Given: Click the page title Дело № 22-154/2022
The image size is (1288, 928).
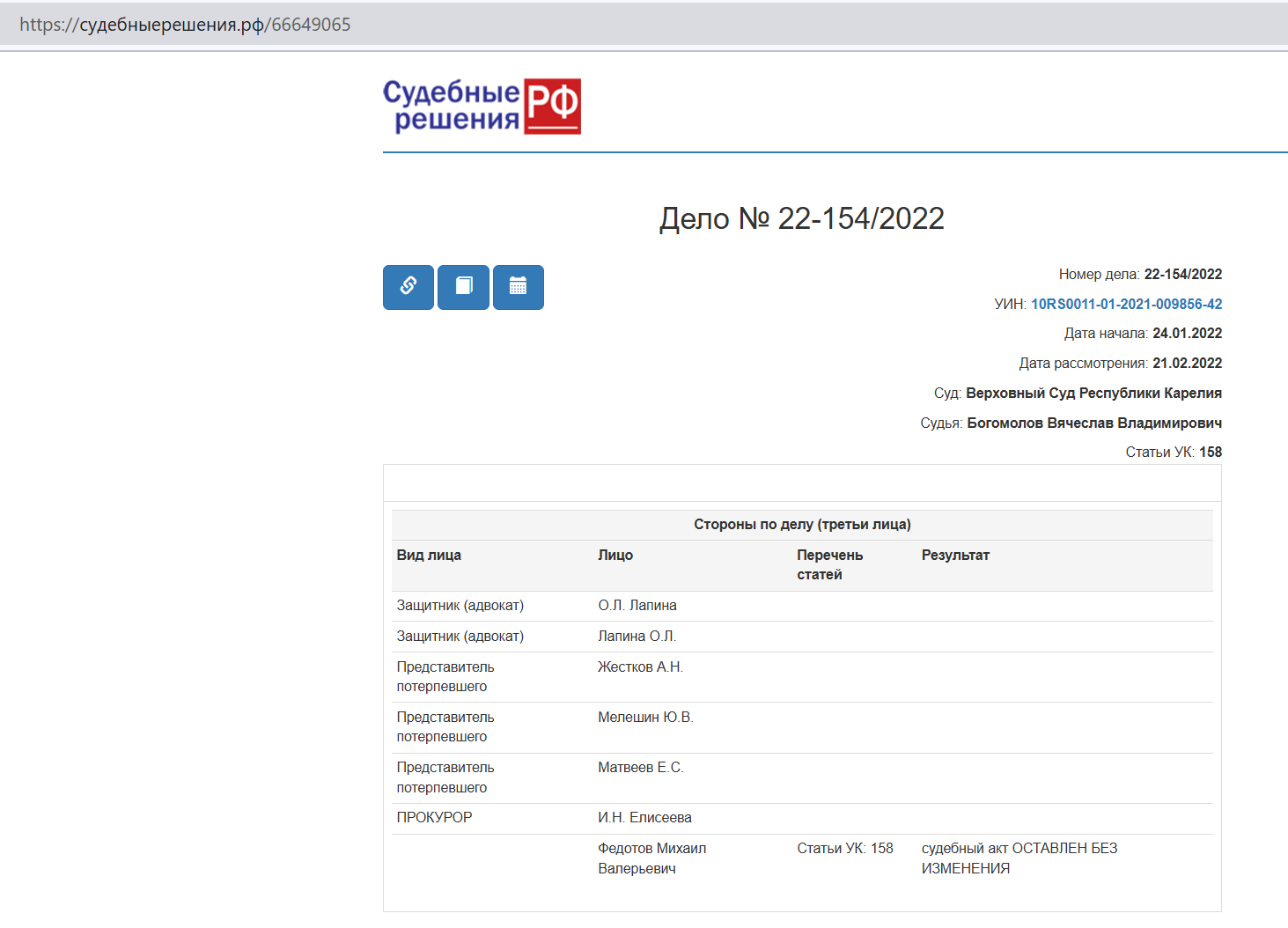Looking at the screenshot, I should tap(801, 218).
